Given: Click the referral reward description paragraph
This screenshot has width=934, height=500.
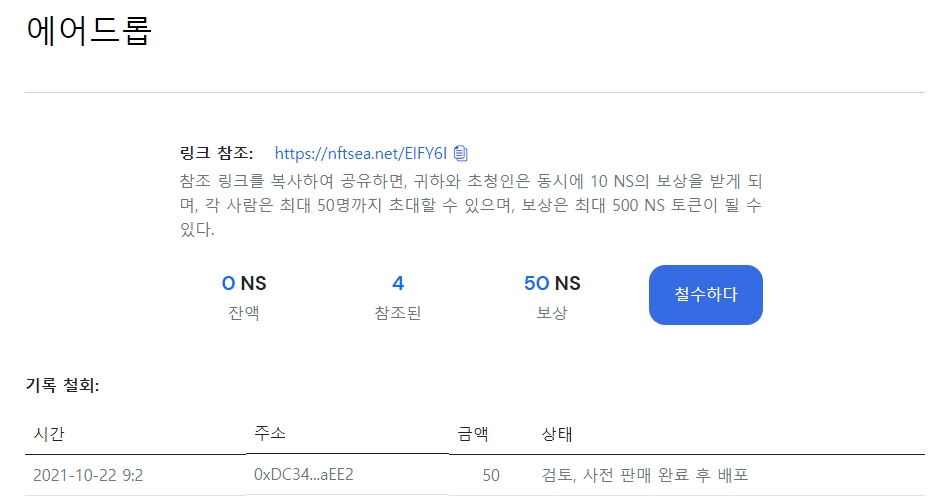Looking at the screenshot, I should [471, 205].
